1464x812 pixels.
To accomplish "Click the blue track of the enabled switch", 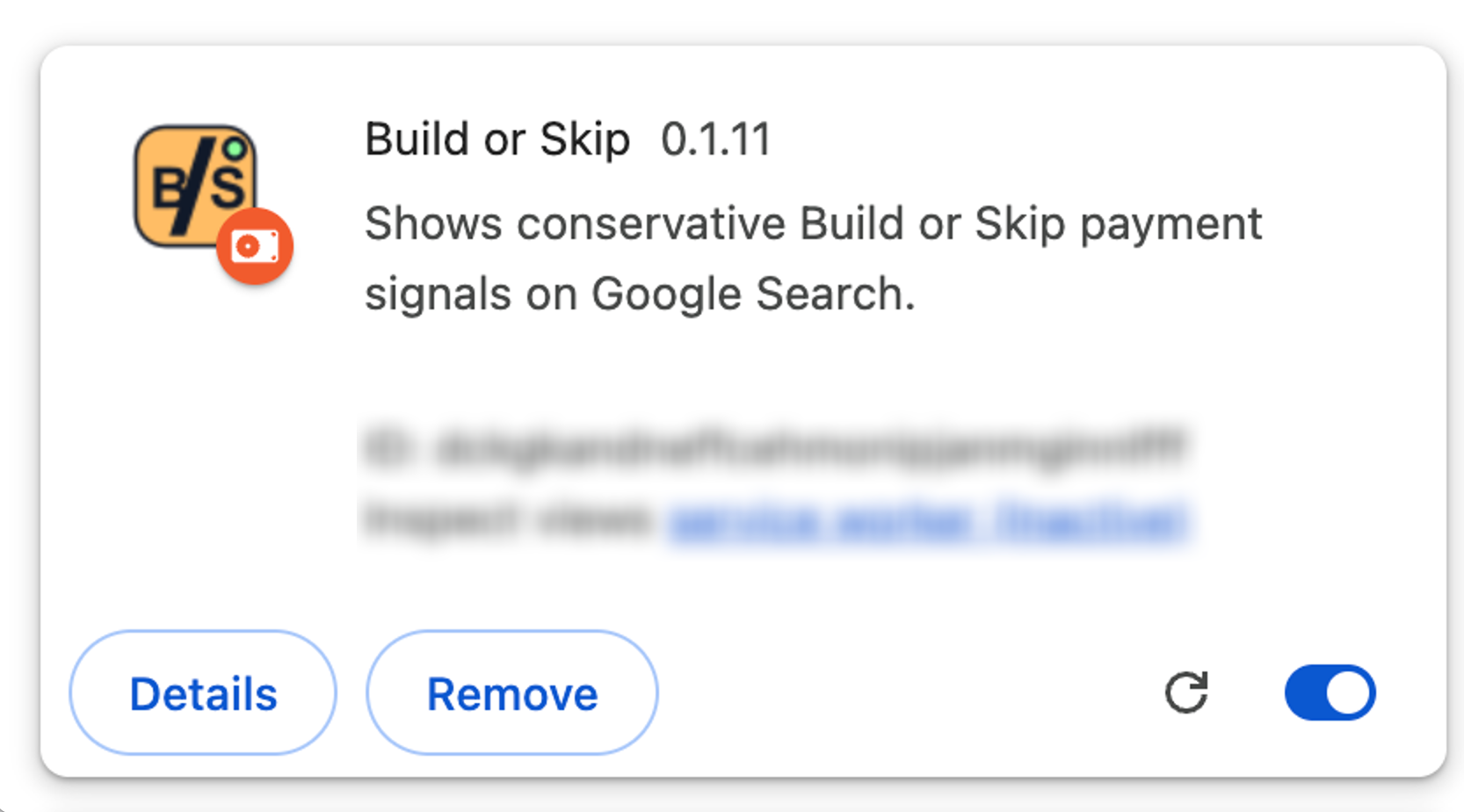I will tap(1305, 692).
